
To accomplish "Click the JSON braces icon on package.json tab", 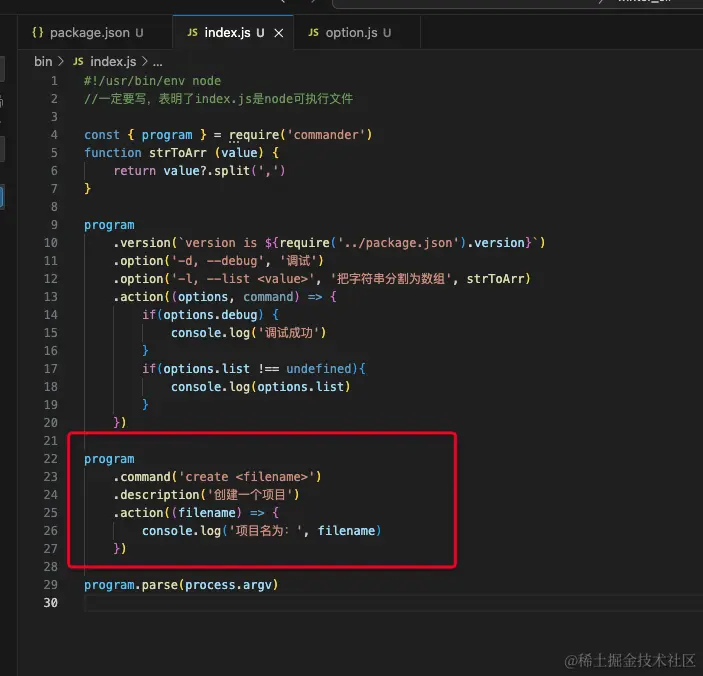I will [x=38, y=32].
